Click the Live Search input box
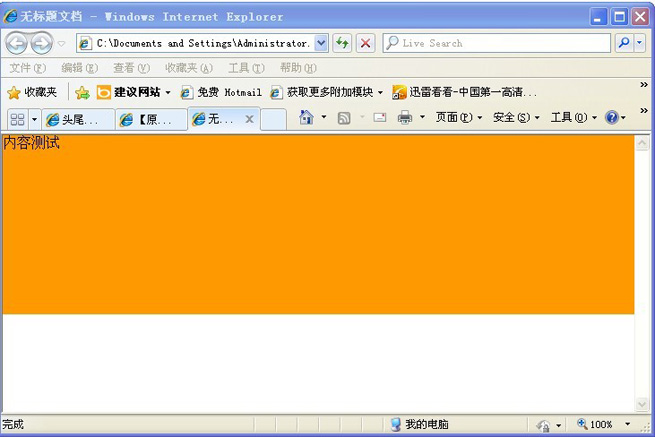Image resolution: width=655 pixels, height=437 pixels. pos(497,43)
